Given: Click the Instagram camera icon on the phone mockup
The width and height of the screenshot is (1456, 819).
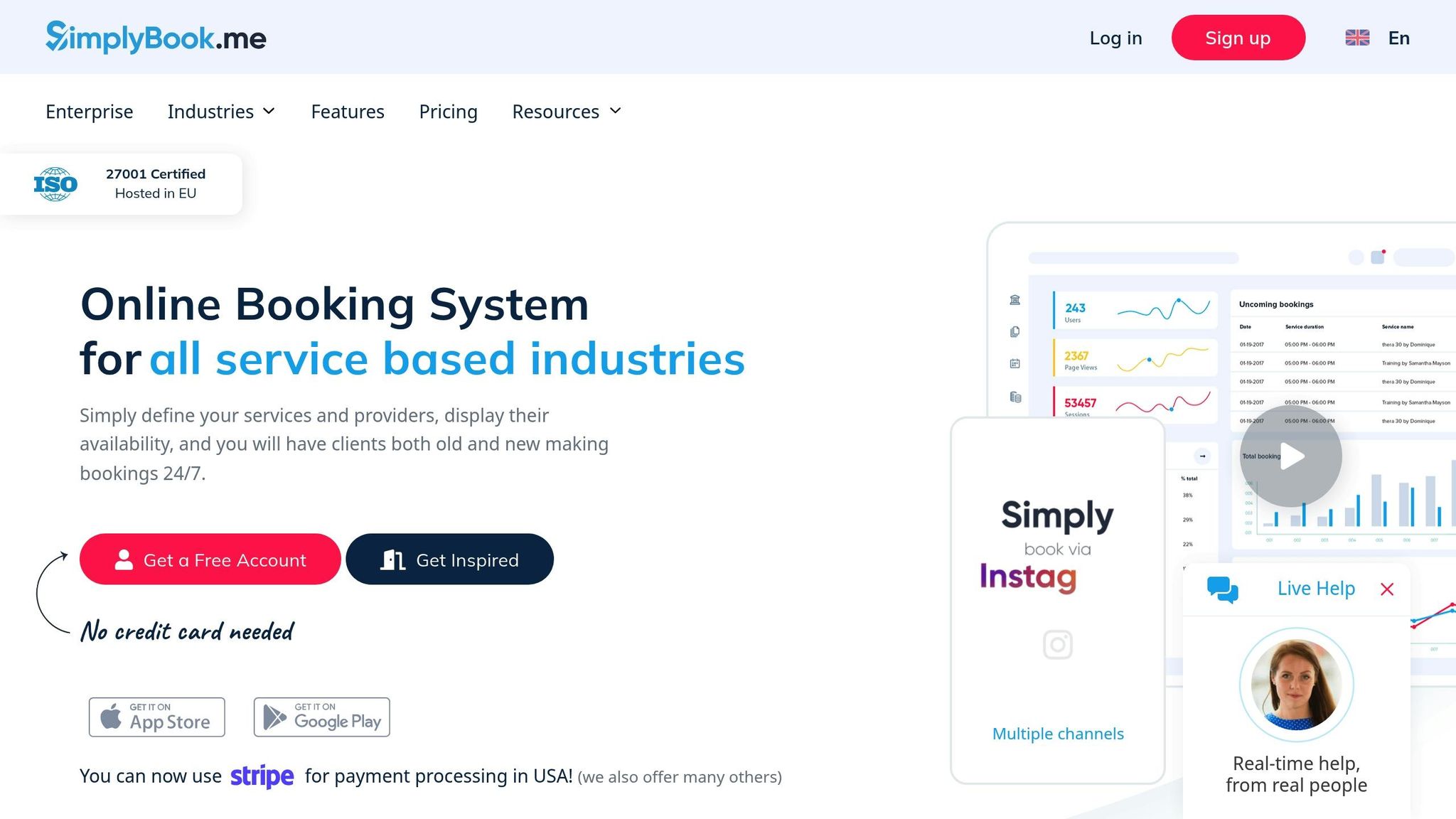Looking at the screenshot, I should 1057,644.
